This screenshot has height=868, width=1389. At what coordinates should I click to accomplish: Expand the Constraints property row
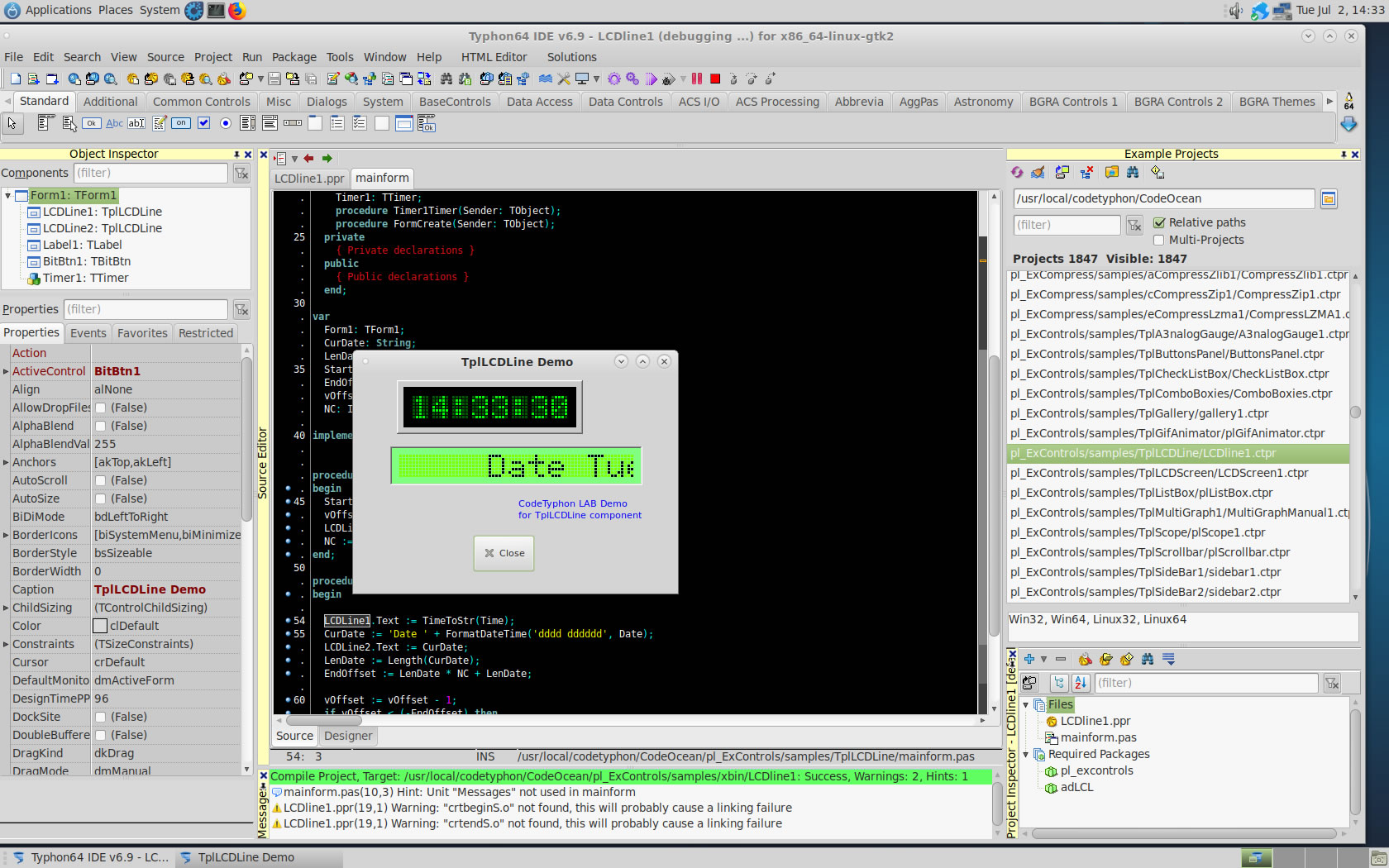pyautogui.click(x=6, y=644)
